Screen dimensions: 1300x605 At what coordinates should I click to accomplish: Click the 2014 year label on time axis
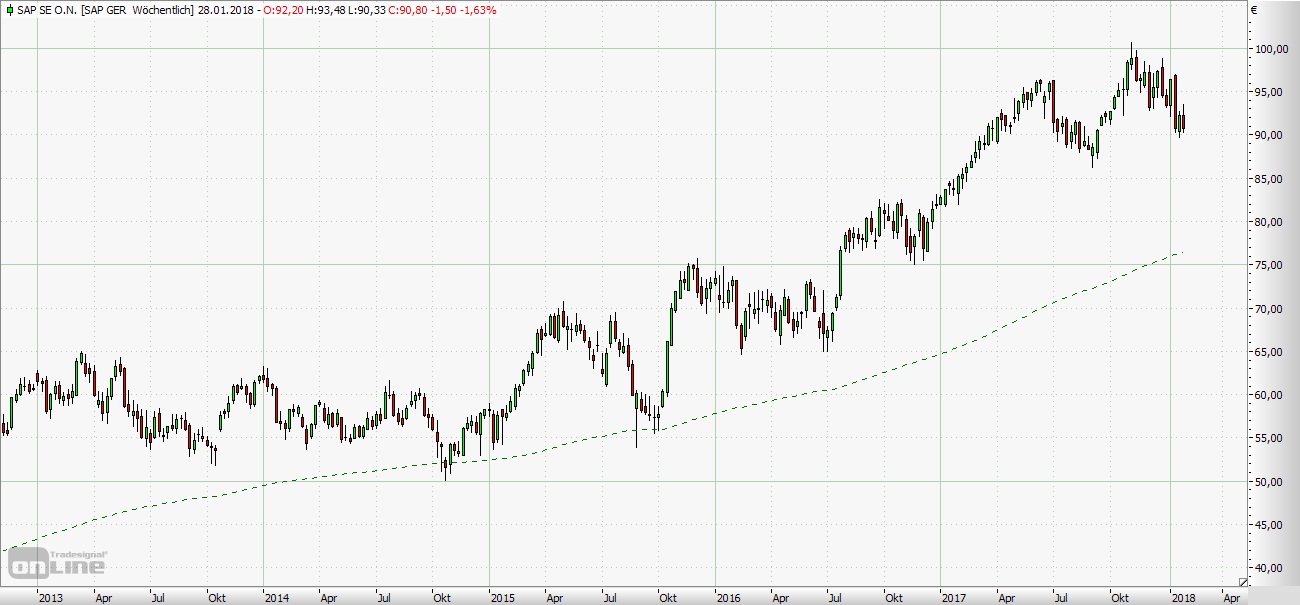pos(277,597)
